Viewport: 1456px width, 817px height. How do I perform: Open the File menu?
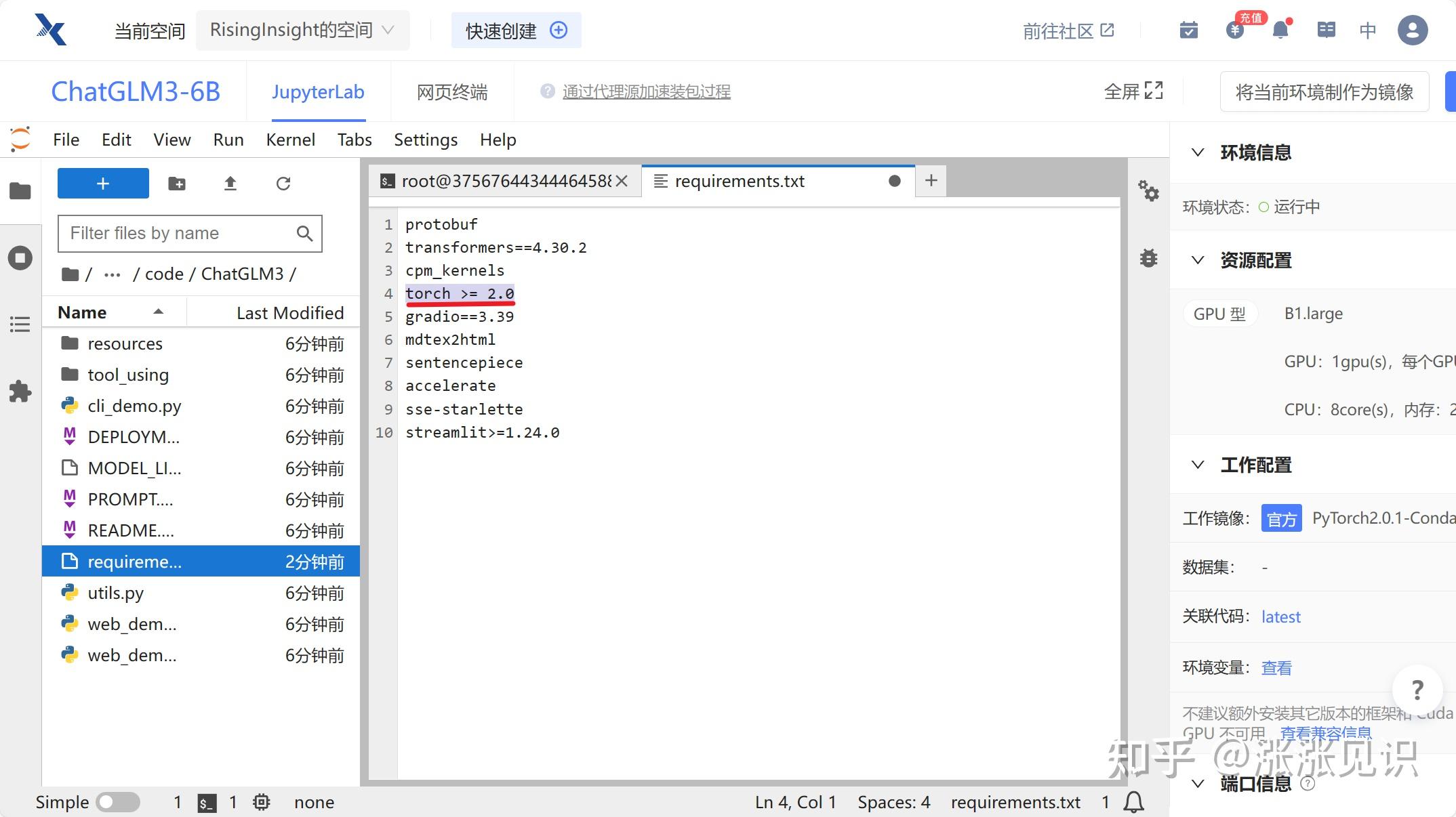tap(66, 140)
